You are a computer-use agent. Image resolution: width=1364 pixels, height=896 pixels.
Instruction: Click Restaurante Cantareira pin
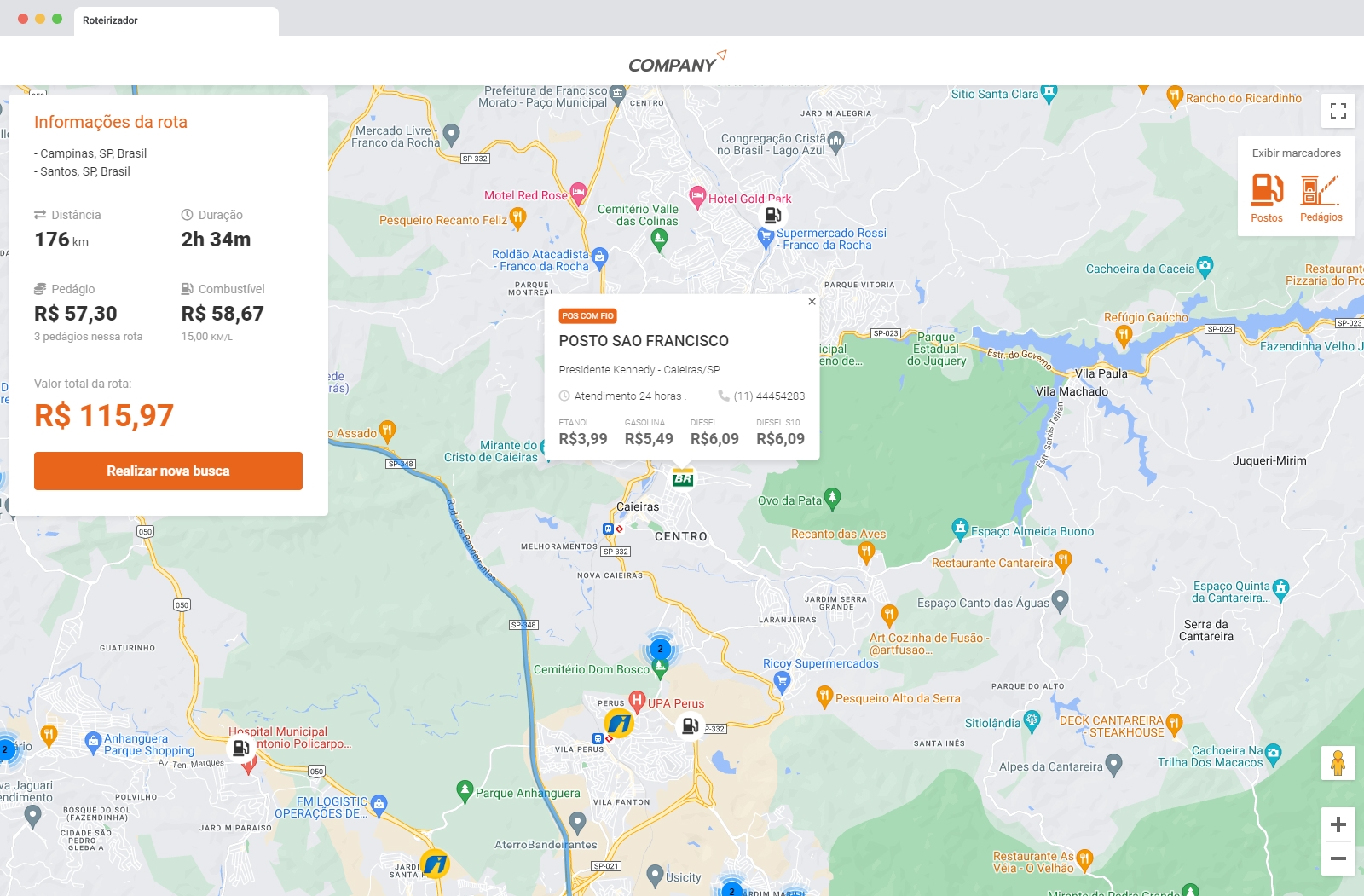[x=1062, y=560]
